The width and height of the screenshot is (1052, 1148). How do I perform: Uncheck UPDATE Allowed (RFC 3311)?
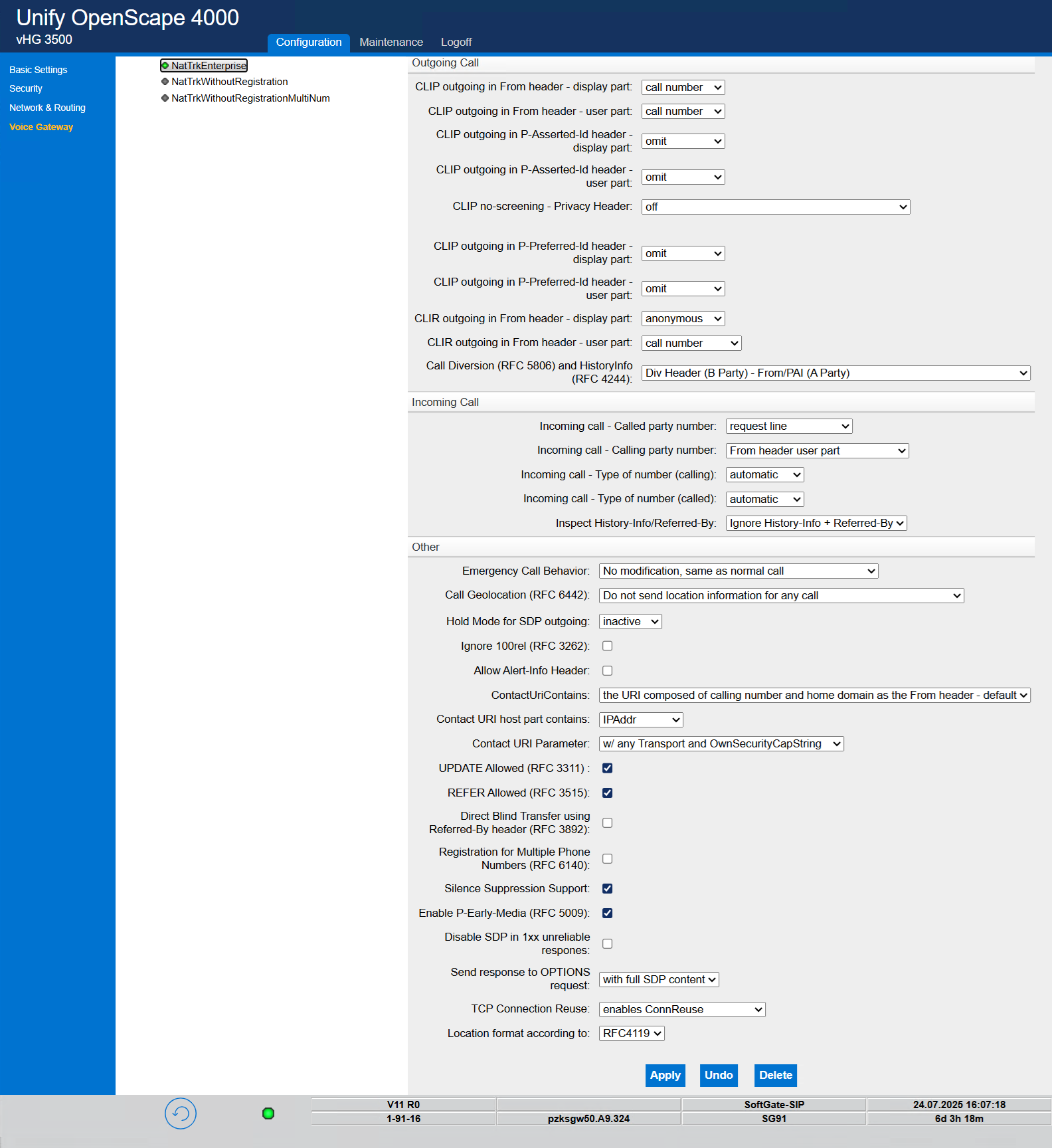607,768
